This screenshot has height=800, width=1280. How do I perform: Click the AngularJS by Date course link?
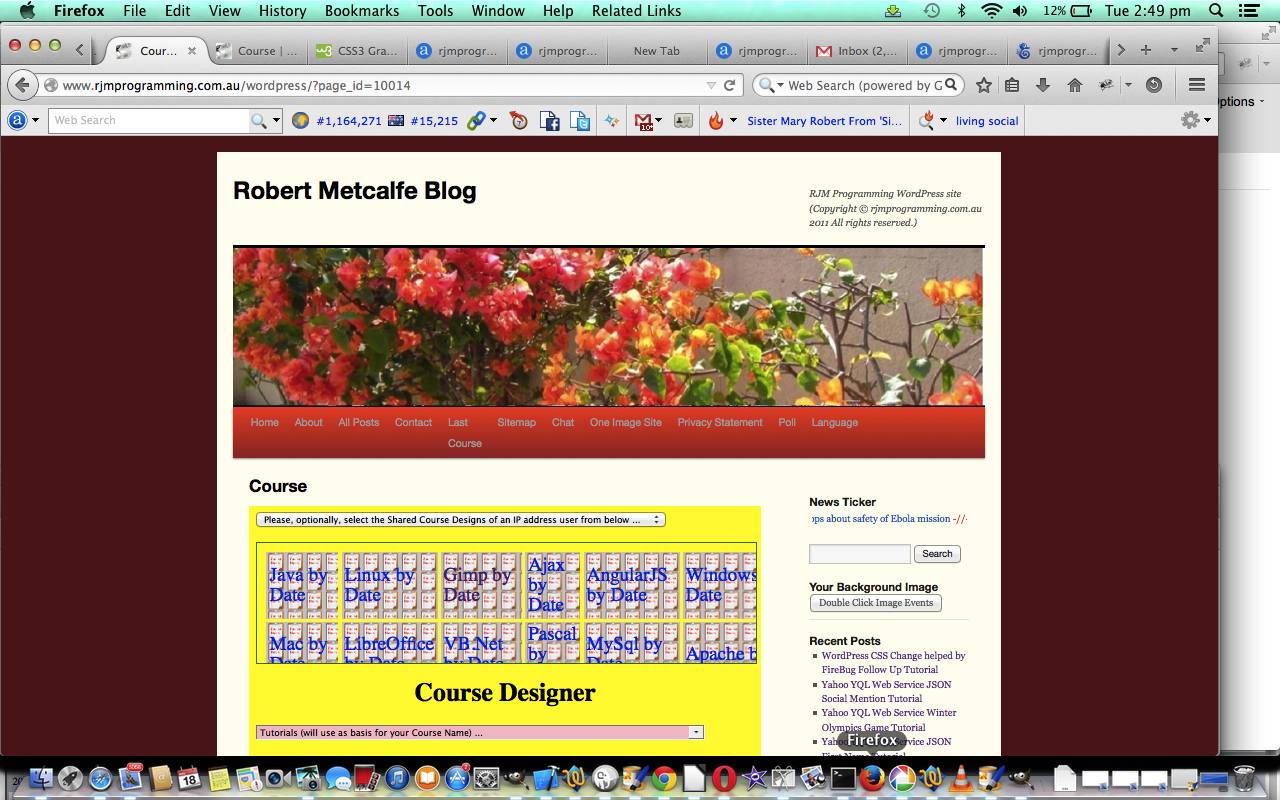[x=627, y=585]
